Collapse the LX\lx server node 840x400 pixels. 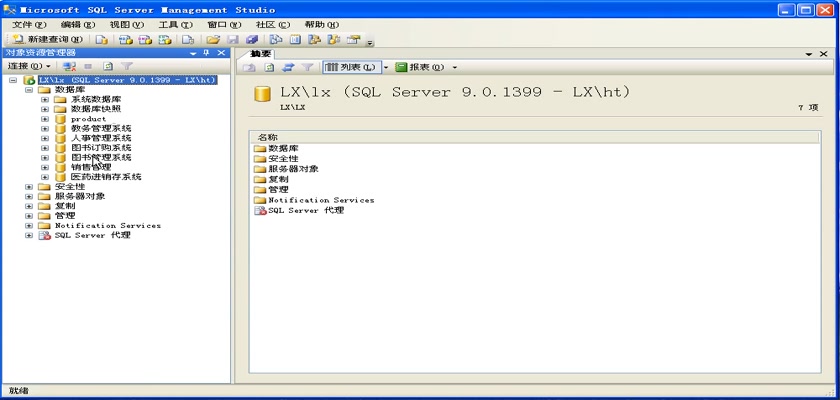(x=13, y=80)
